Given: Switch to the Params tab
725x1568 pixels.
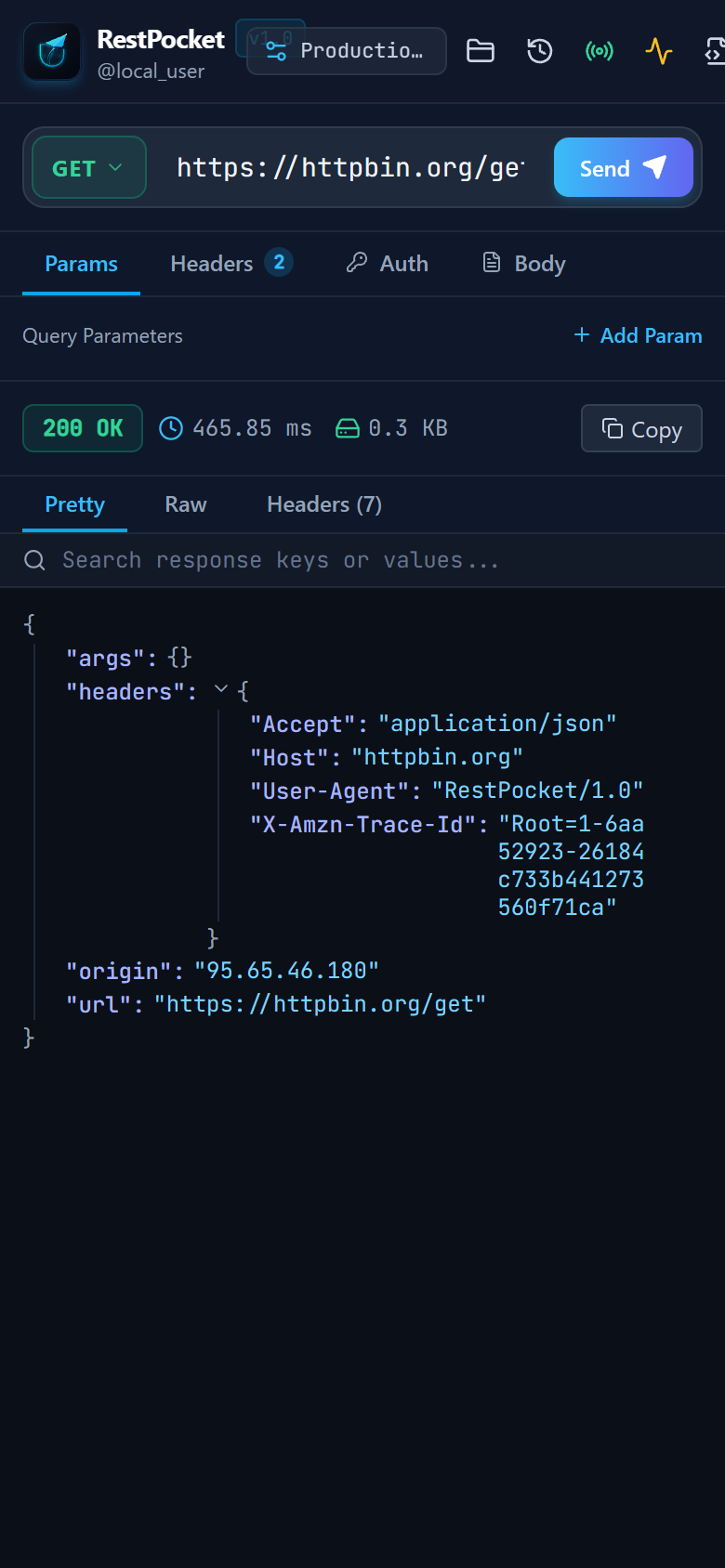Looking at the screenshot, I should point(81,264).
